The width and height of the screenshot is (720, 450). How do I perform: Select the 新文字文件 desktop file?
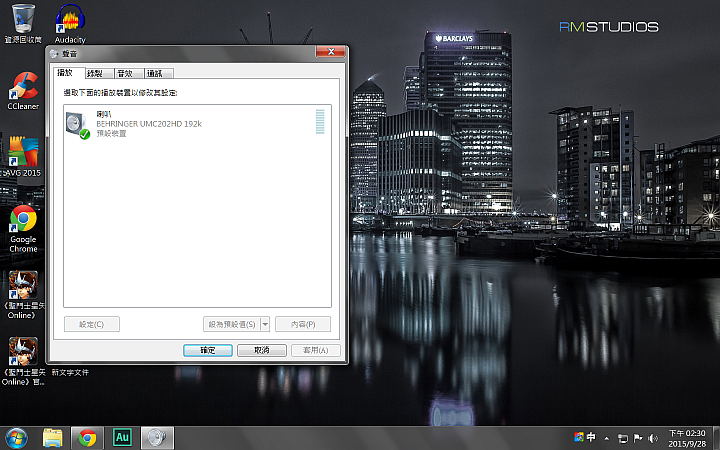point(70,372)
